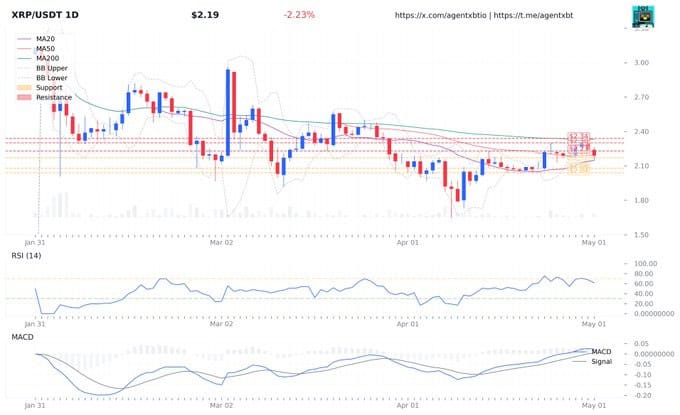Viewport: 680px width, 415px height.
Task: Click the -0.15 MACD axis label
Action: click(x=643, y=386)
